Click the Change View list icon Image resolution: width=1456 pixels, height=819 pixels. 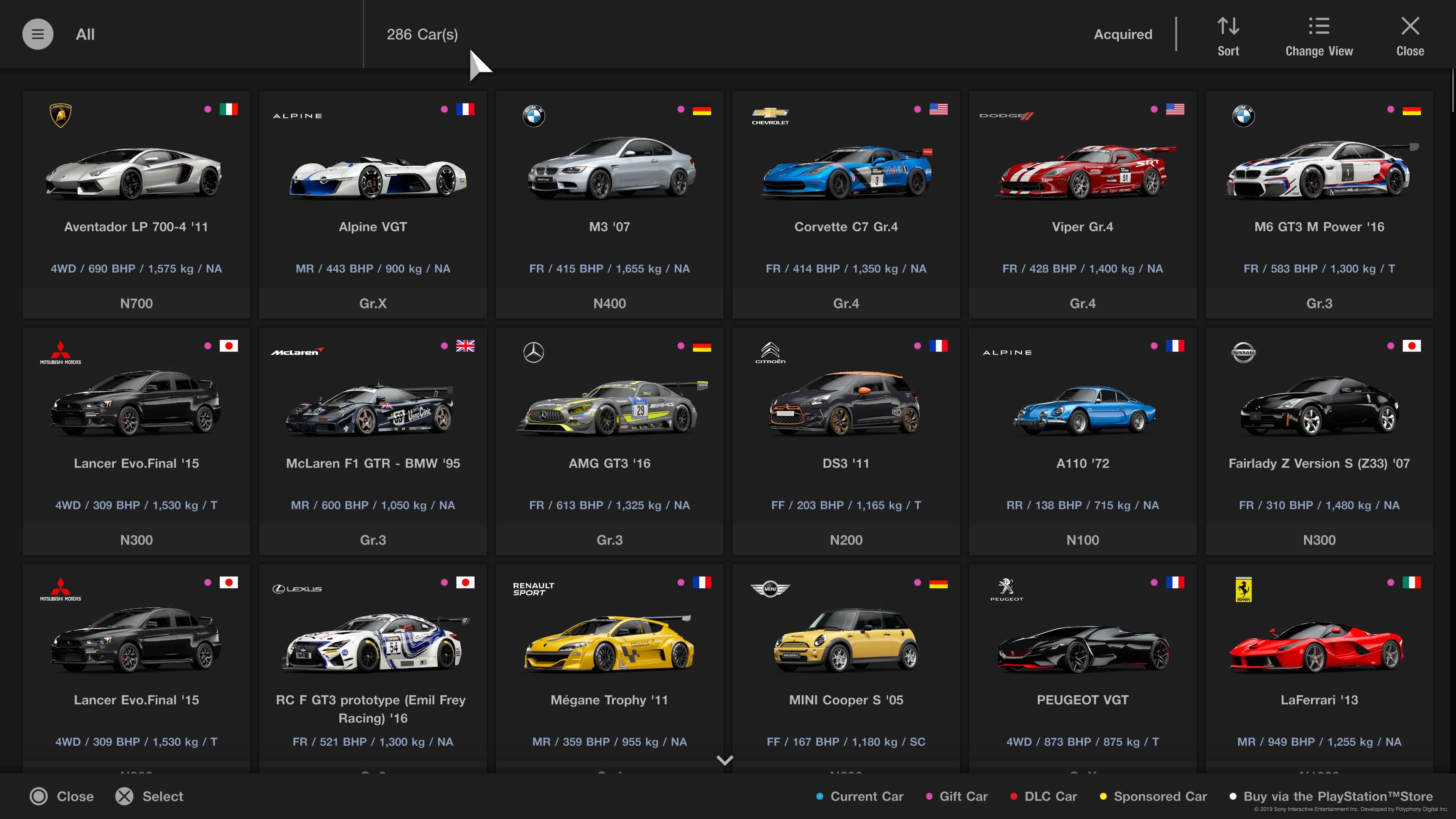1319,25
